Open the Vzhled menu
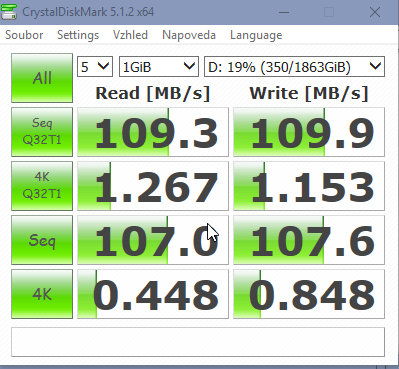This screenshot has height=369, width=399. (130, 35)
